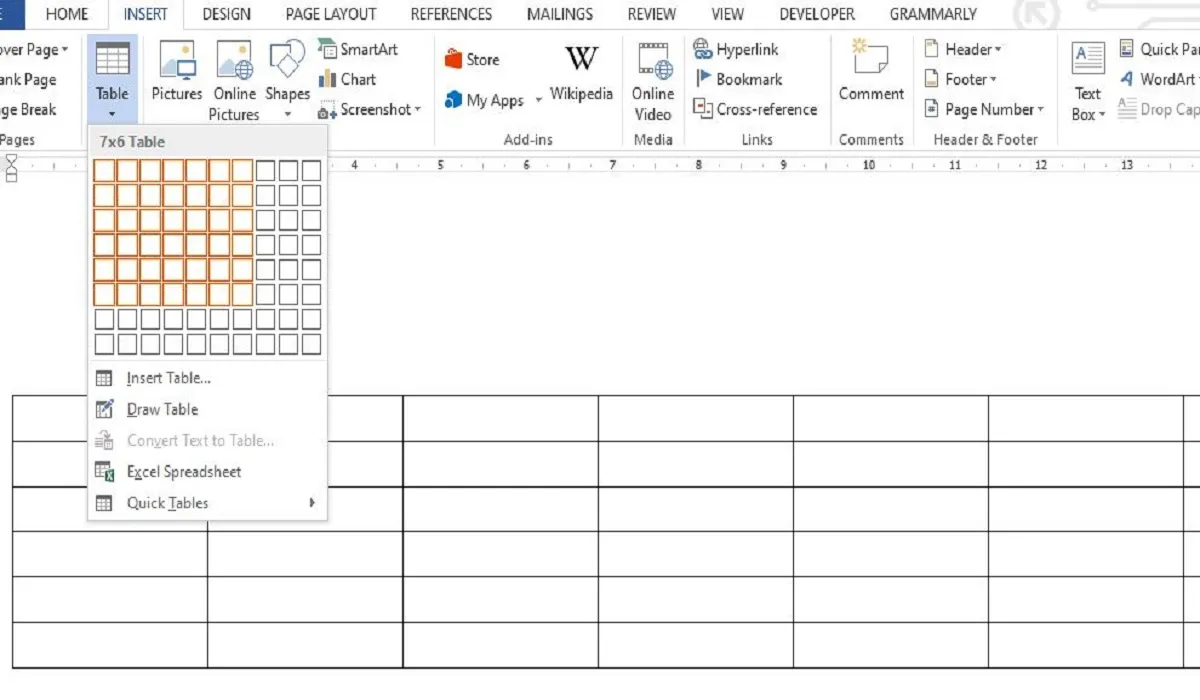
Task: Choose Insert Table... from the menu
Action: [x=169, y=378]
